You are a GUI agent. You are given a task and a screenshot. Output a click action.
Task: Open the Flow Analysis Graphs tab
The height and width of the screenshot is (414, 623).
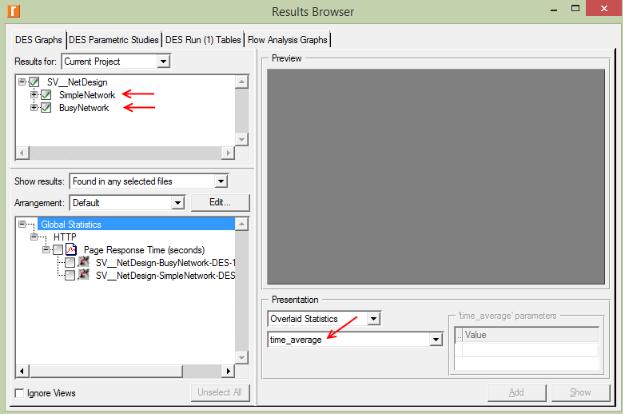point(288,40)
